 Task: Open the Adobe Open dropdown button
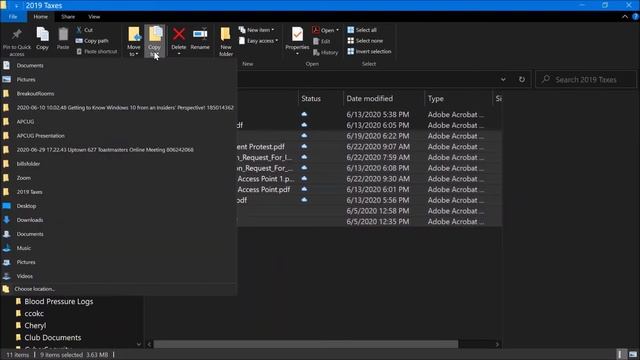(x=325, y=30)
